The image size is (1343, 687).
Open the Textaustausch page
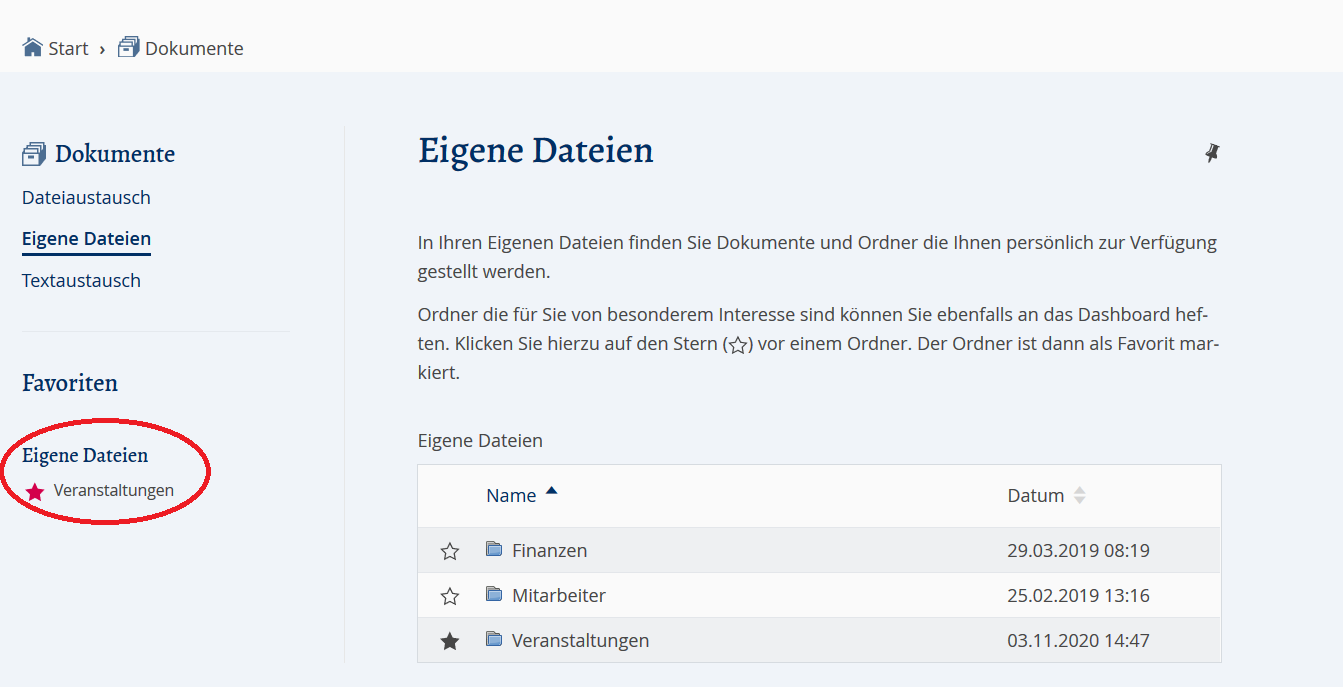(81, 280)
